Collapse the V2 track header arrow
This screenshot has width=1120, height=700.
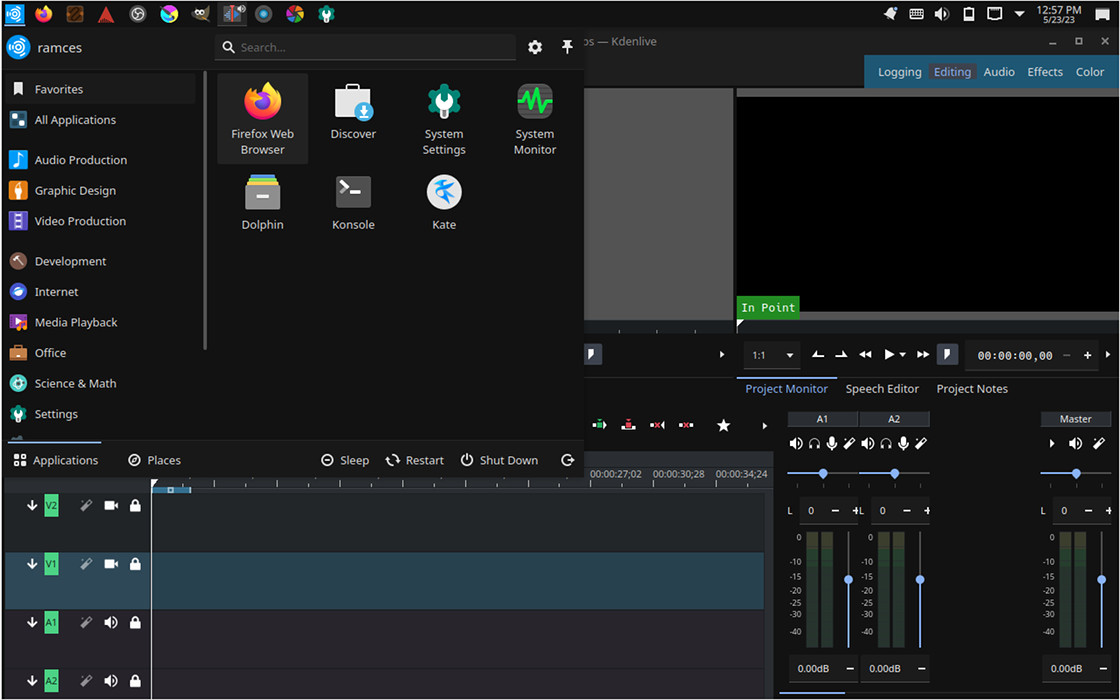pyautogui.click(x=32, y=505)
